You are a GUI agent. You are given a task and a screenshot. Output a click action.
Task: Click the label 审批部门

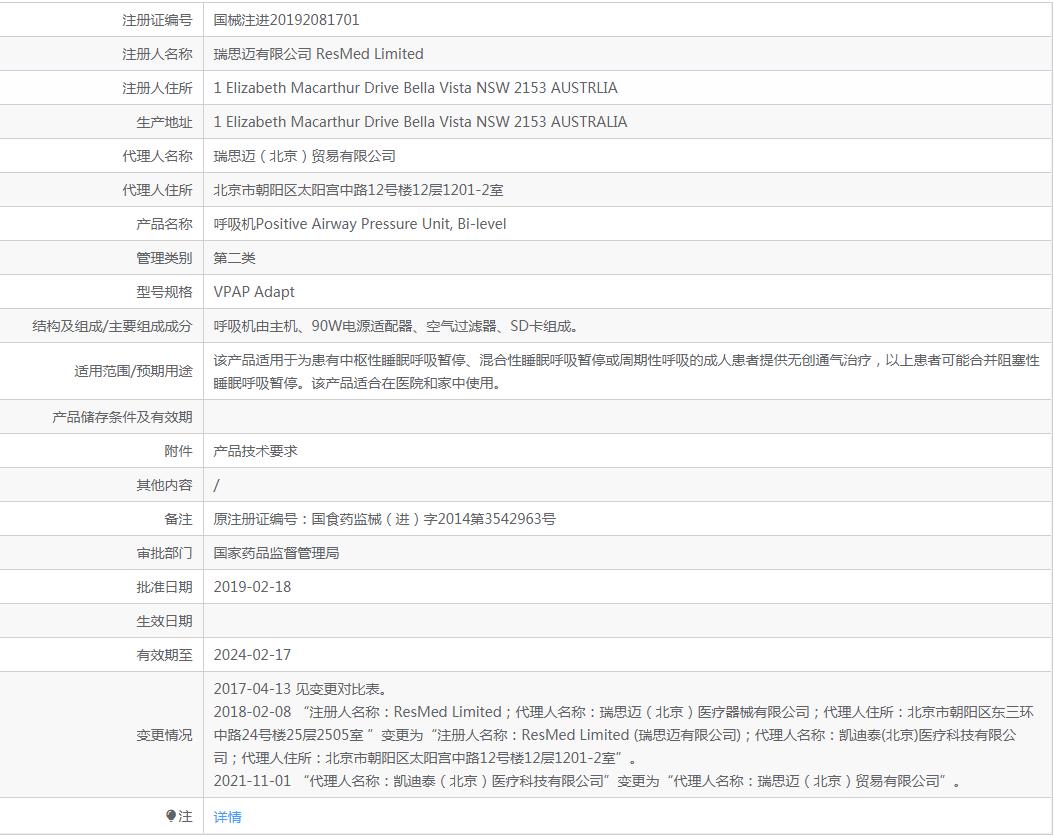pyautogui.click(x=165, y=553)
